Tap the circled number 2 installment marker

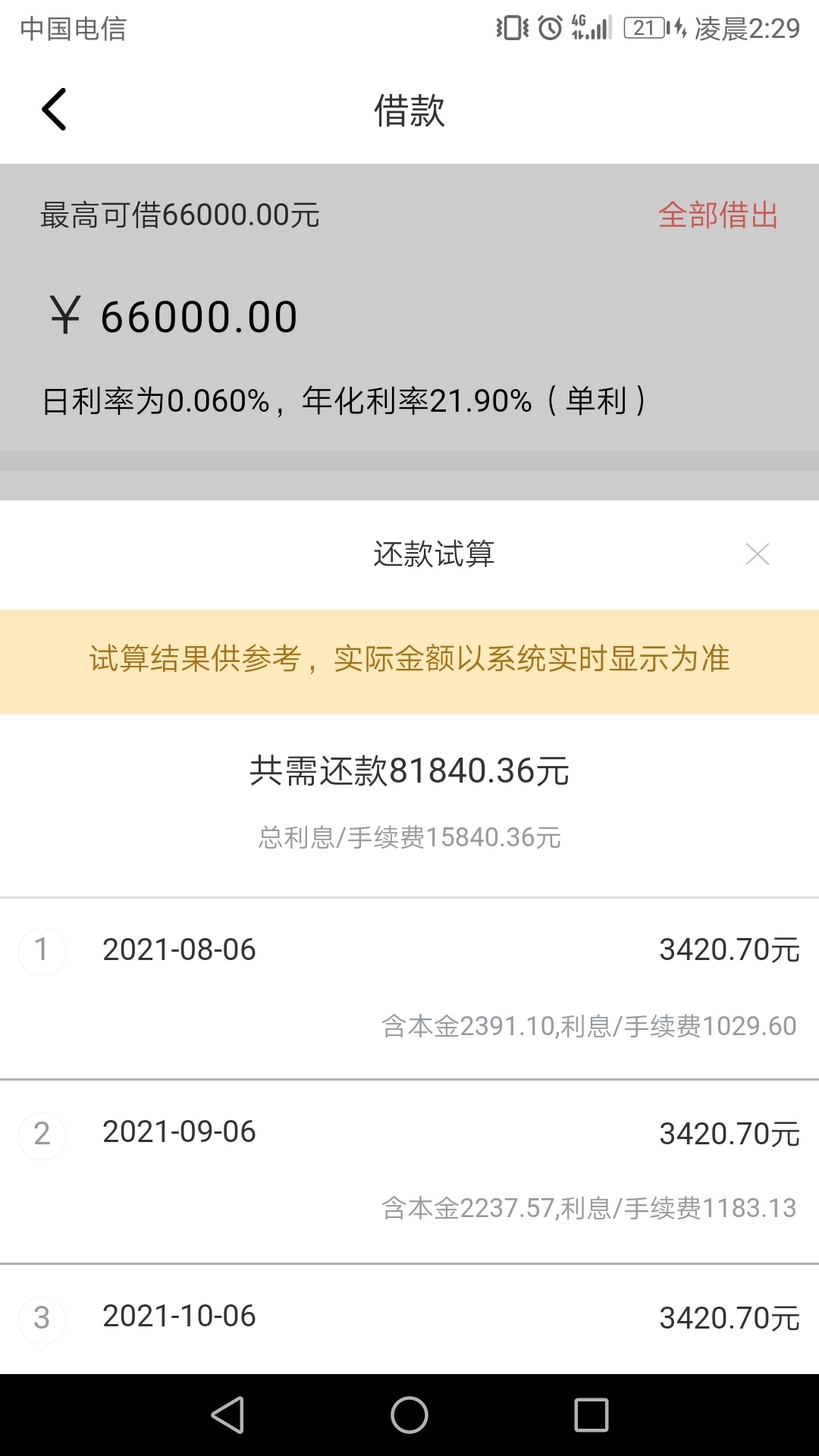(42, 1134)
